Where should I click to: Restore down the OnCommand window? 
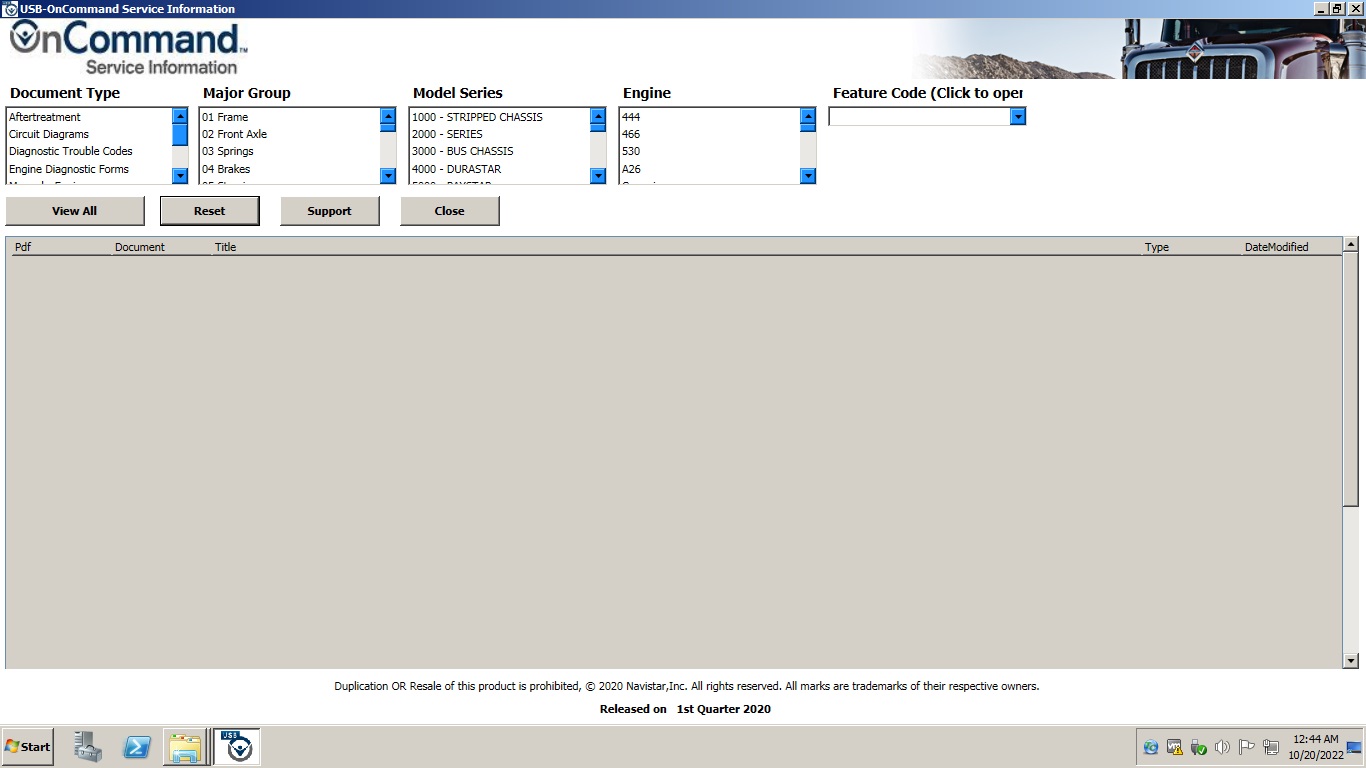(x=1338, y=8)
